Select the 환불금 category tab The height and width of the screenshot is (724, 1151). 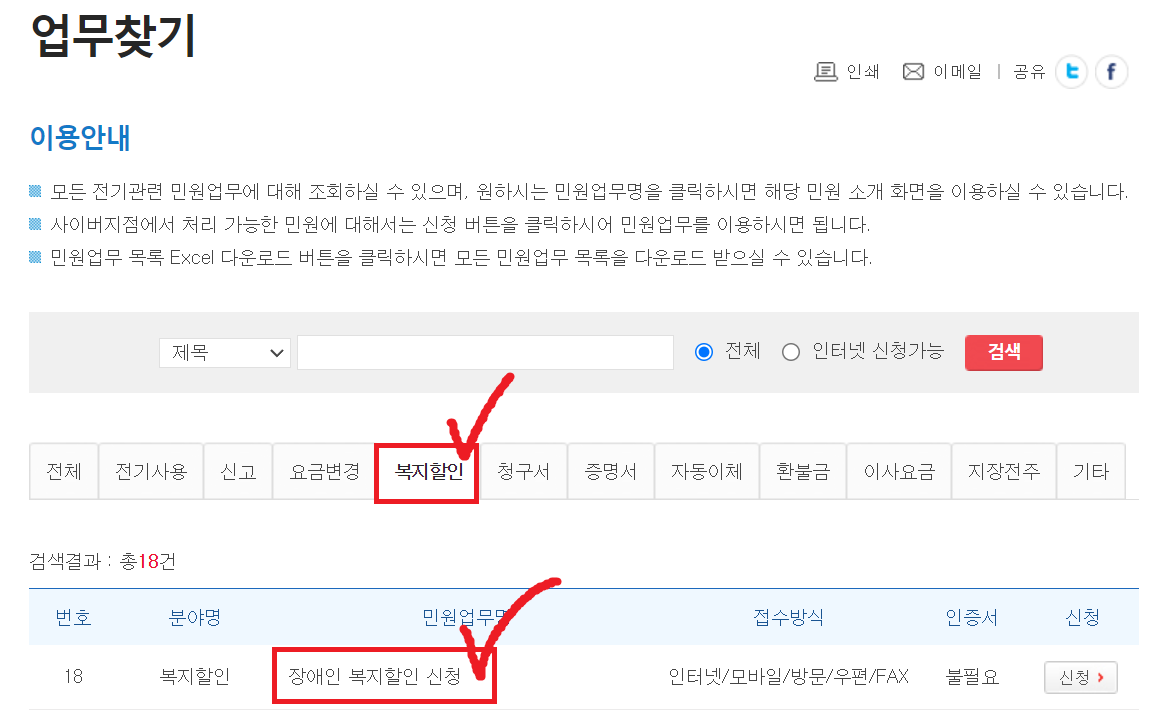803,470
